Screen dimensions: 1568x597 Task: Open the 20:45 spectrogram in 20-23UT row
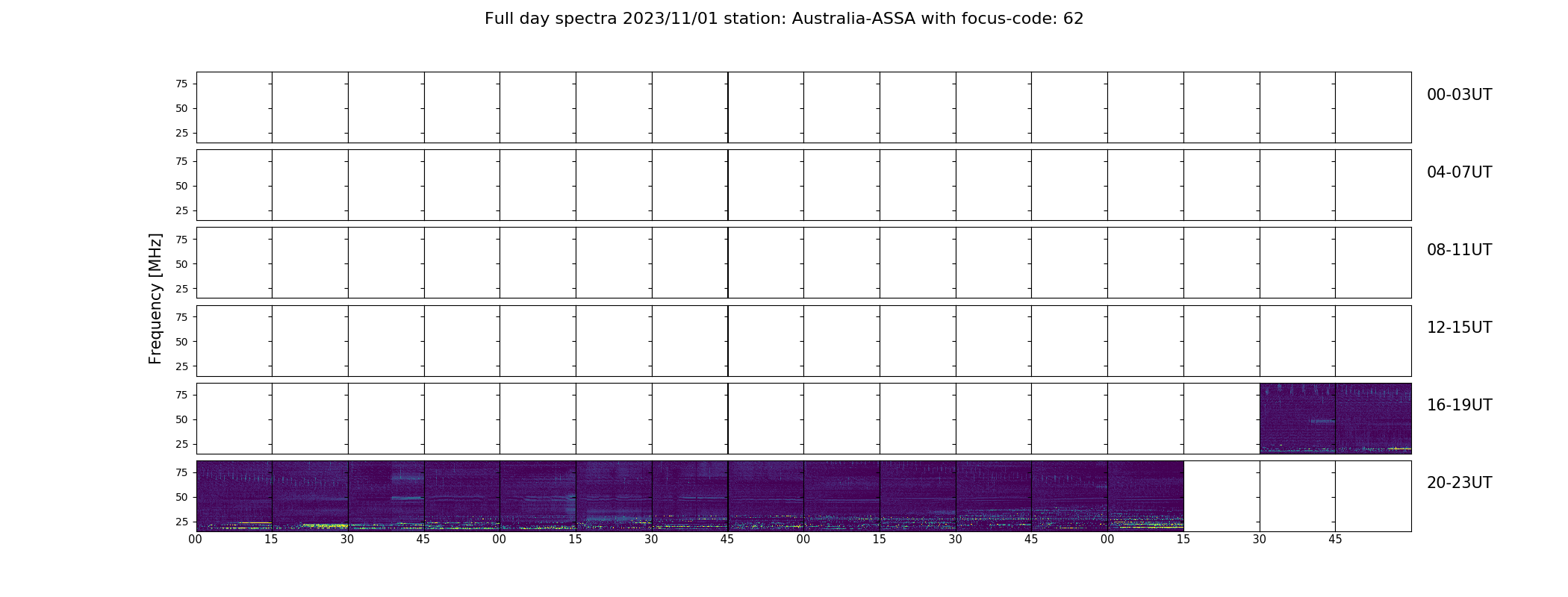[x=462, y=496]
